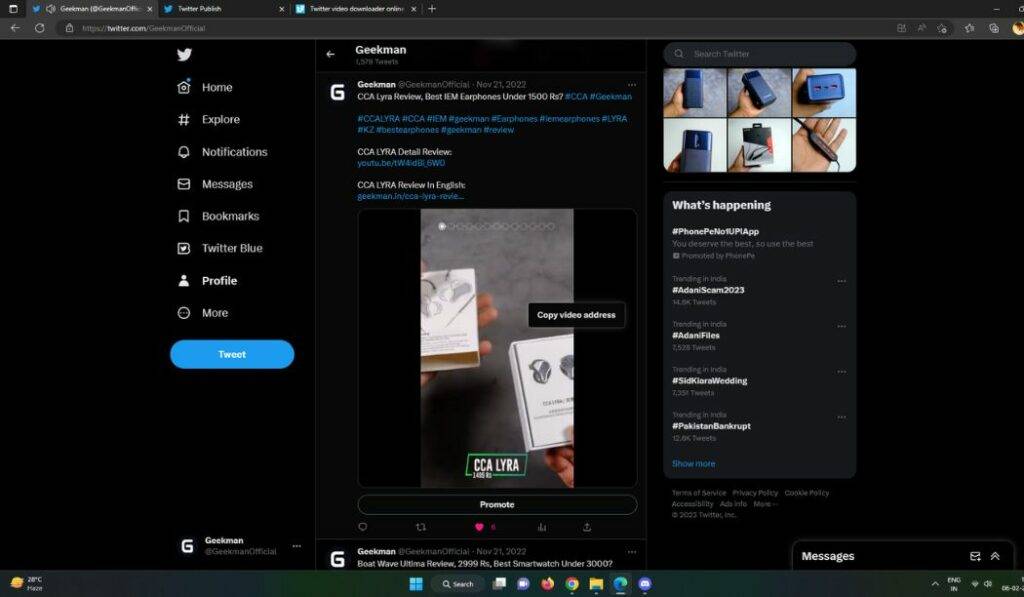Screen dimensions: 1024x597
Task: Open the Privacy Policy footer link
Action: 755,493
